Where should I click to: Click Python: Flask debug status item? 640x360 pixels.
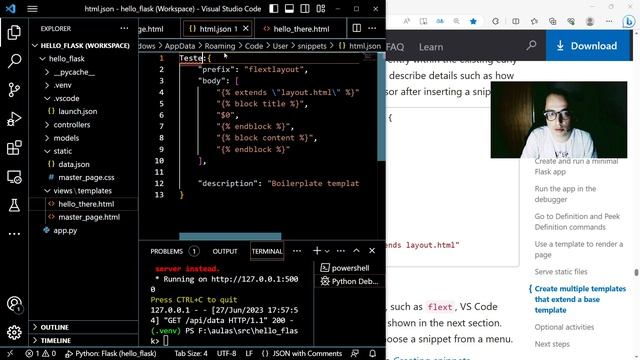111,353
